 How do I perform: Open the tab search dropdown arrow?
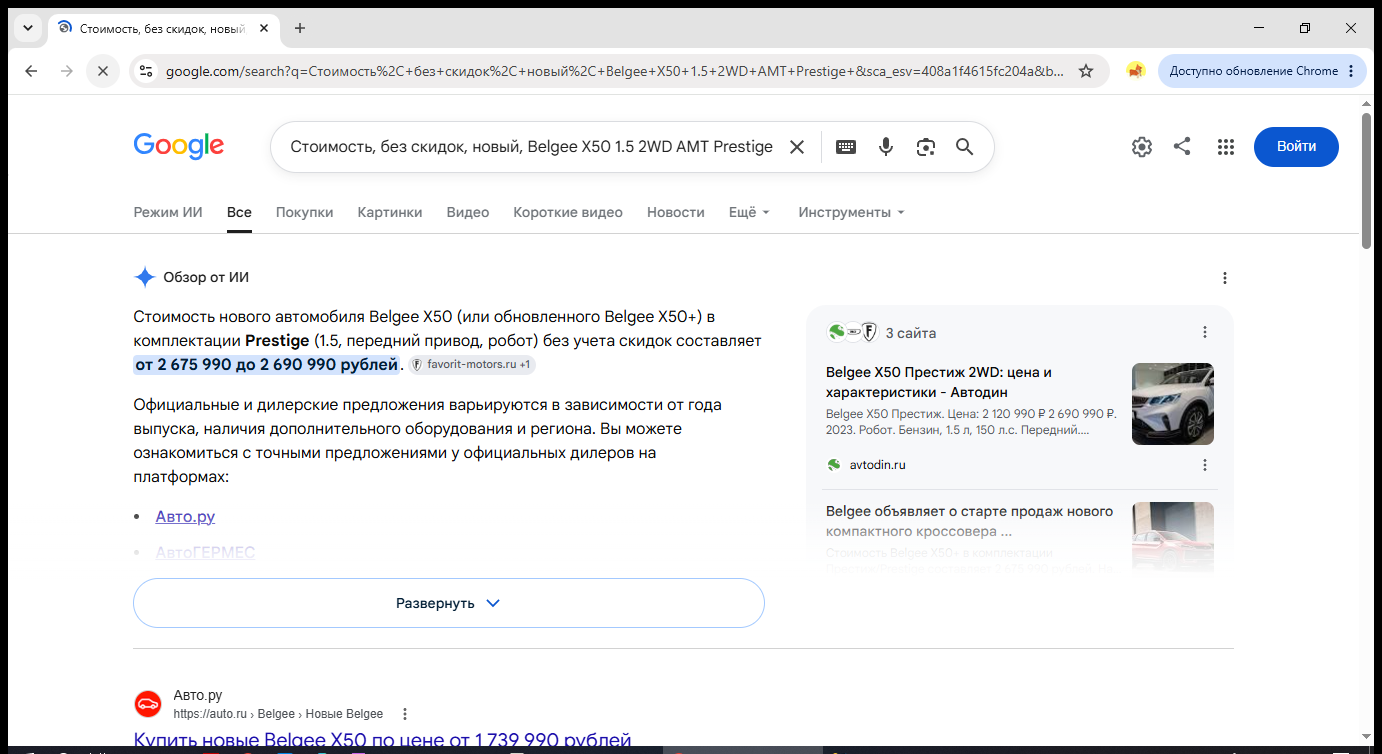26,28
